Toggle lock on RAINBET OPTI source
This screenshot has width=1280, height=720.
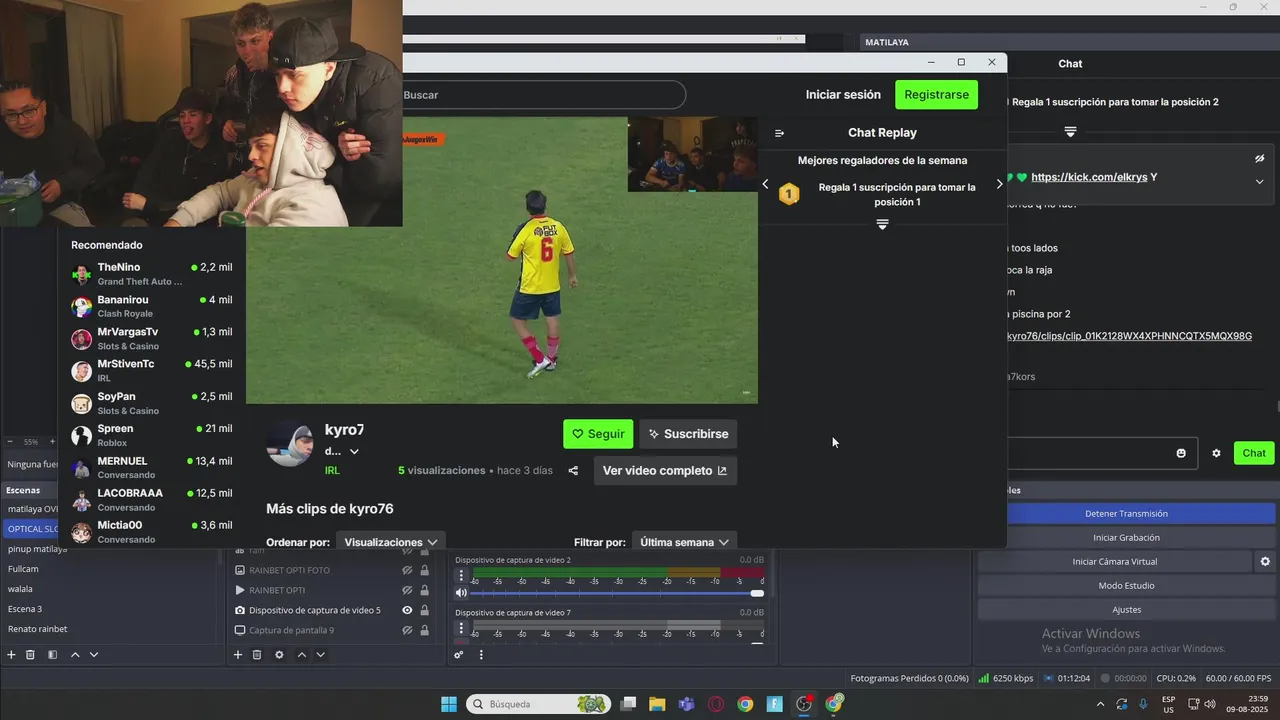[x=424, y=590]
